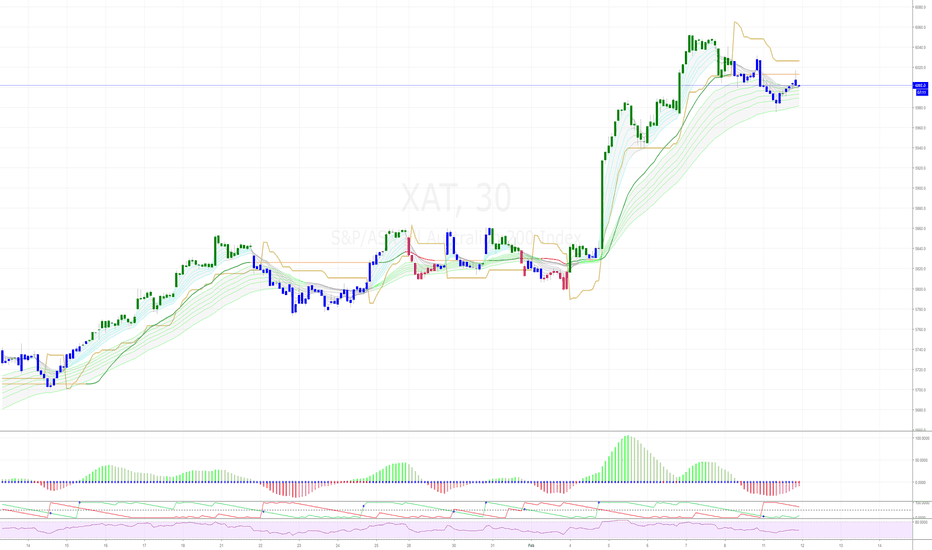Click the '21' date label on the time axis
This screenshot has height=550, width=932.
[x=221, y=545]
